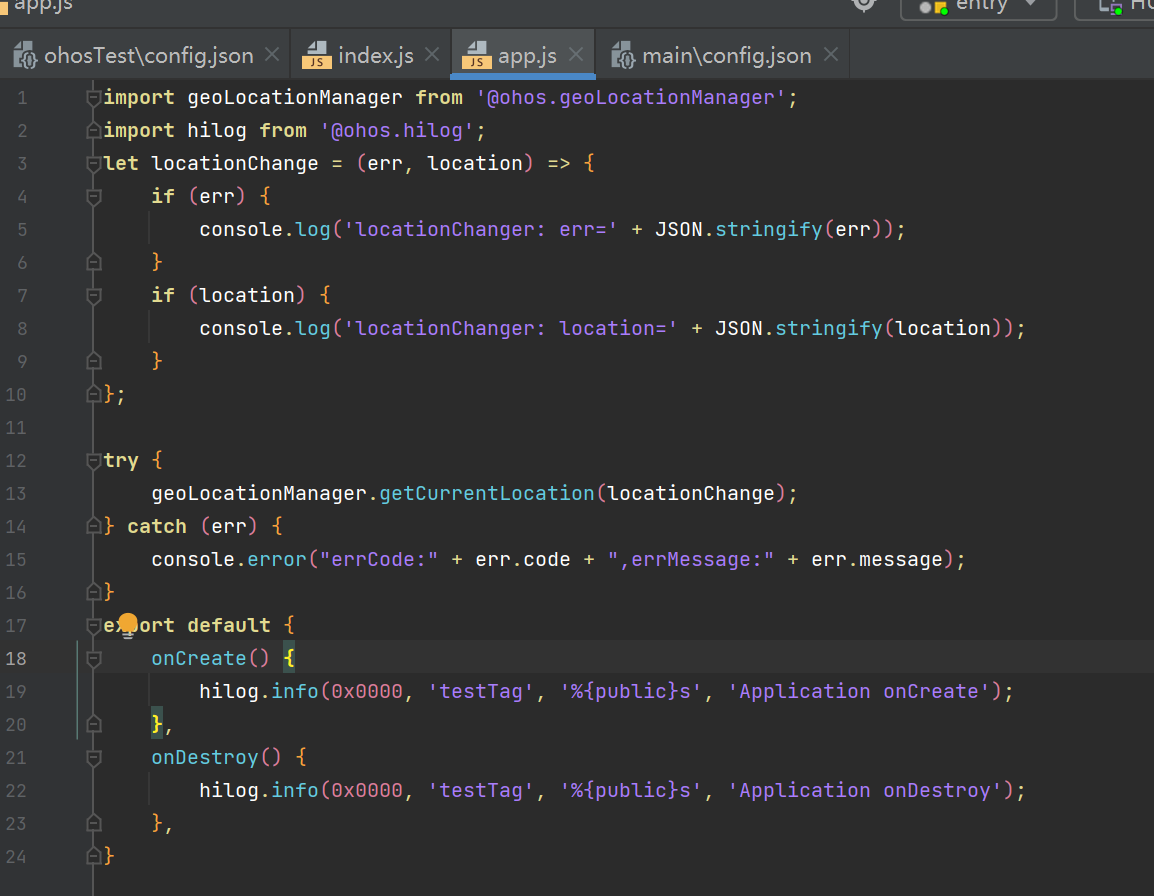Fold the try block at line 12
The height and width of the screenshot is (896, 1154).
pos(93,461)
